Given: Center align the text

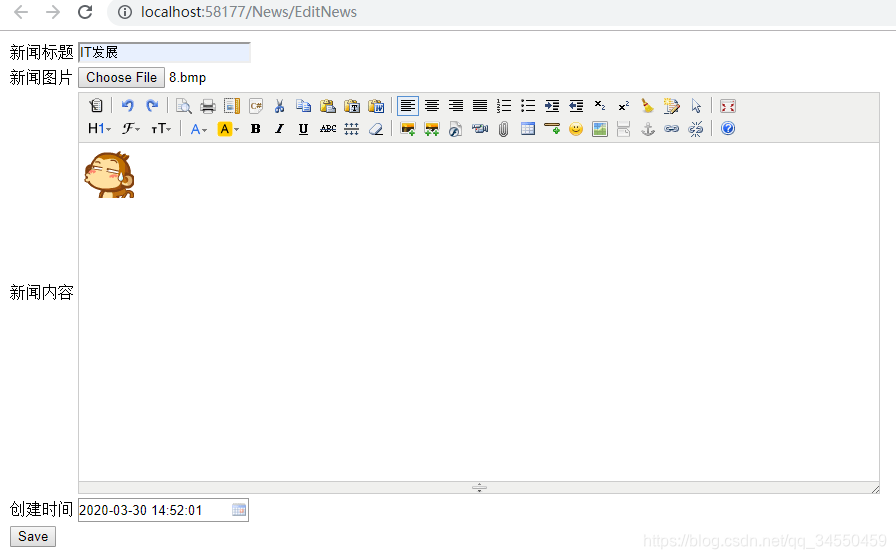Looking at the screenshot, I should pos(431,106).
